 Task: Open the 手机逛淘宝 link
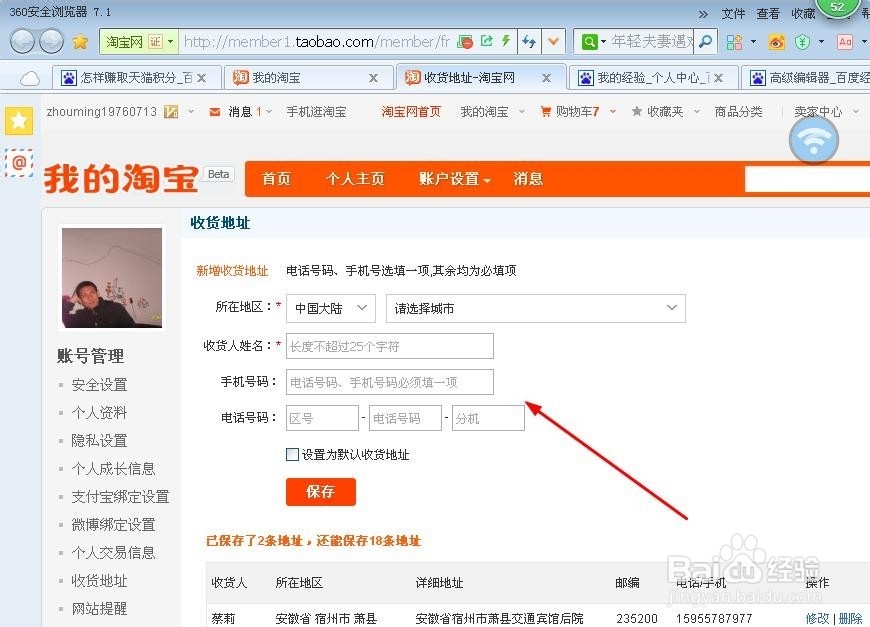[316, 112]
